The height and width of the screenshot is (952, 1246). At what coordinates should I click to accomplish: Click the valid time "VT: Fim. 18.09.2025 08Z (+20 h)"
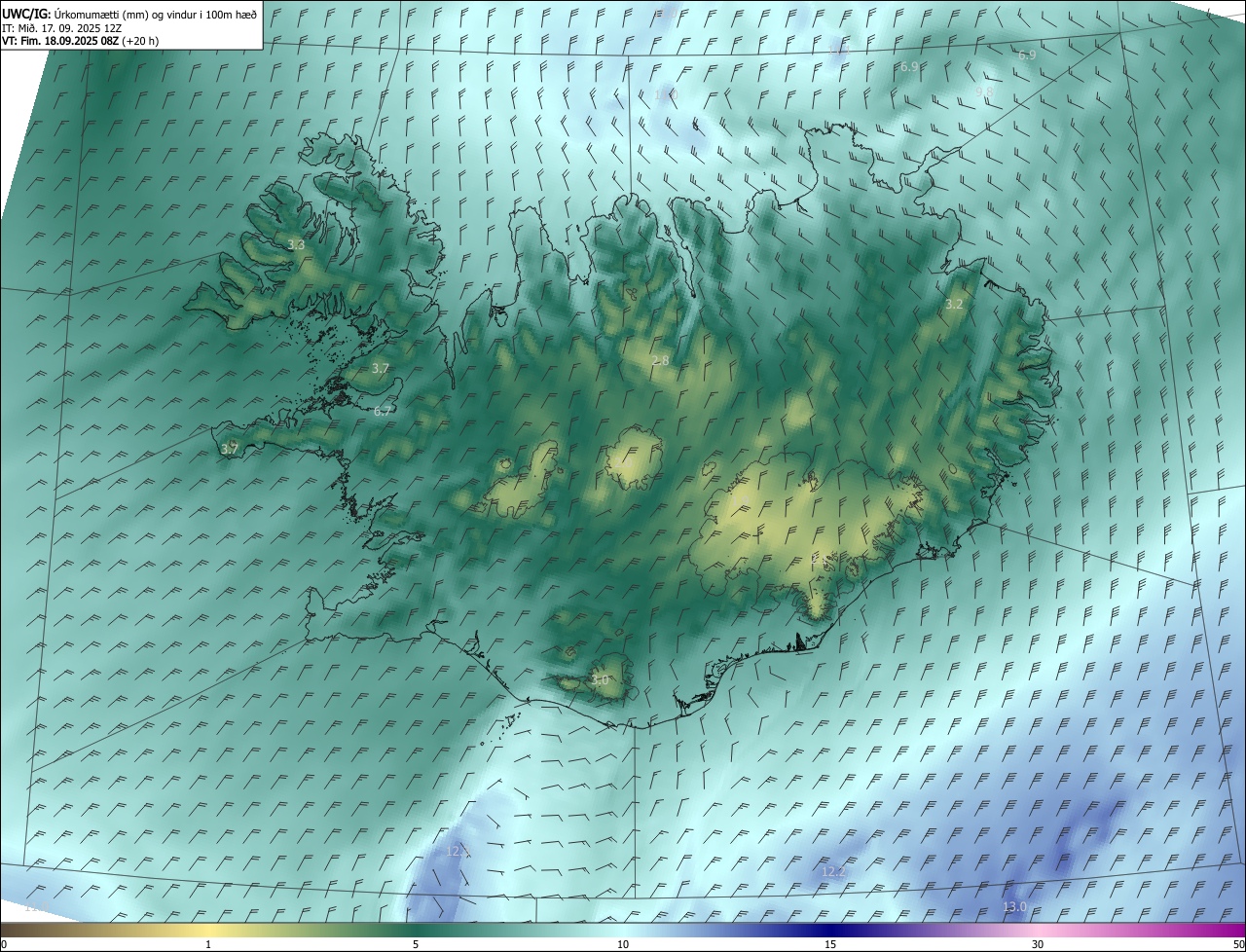(x=81, y=41)
